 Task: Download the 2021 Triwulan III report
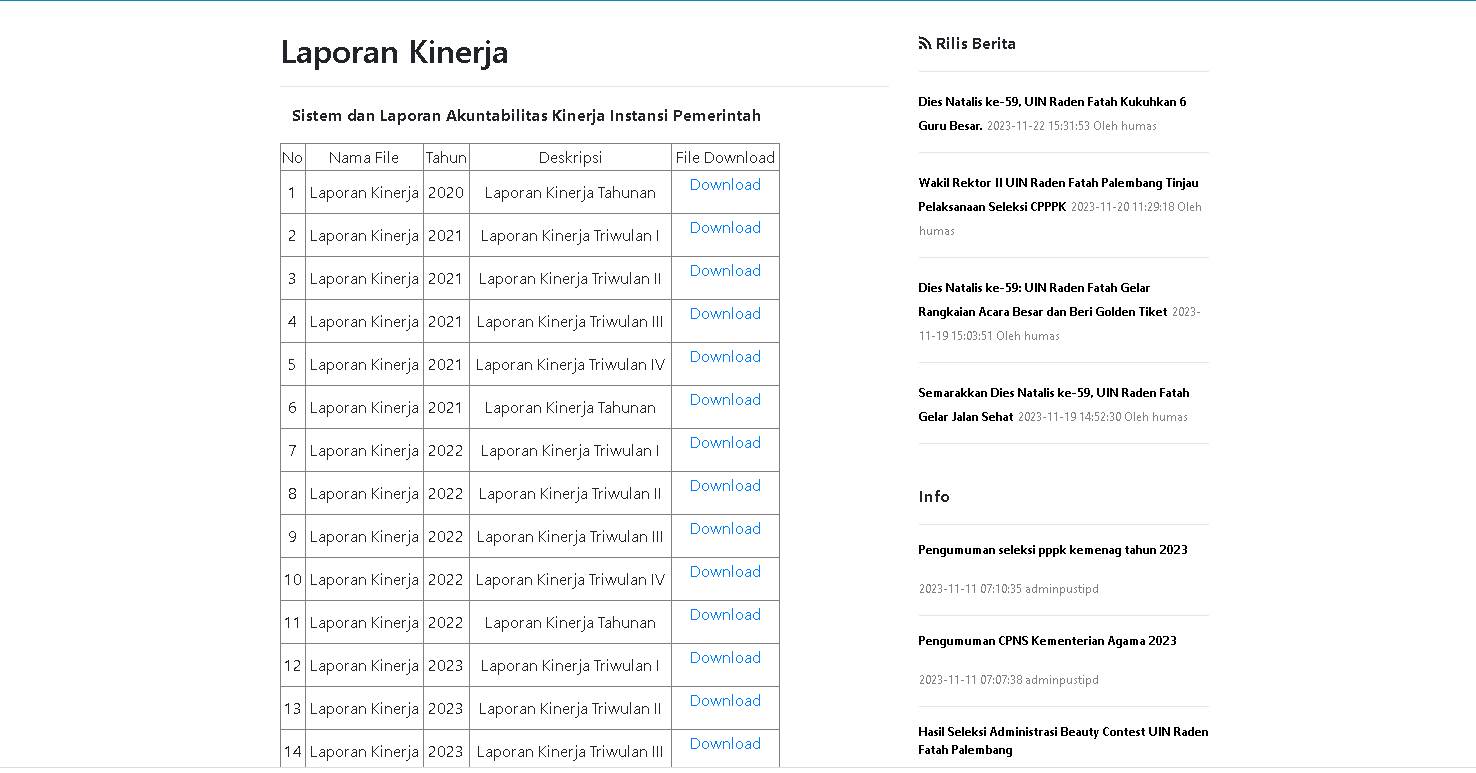point(725,314)
